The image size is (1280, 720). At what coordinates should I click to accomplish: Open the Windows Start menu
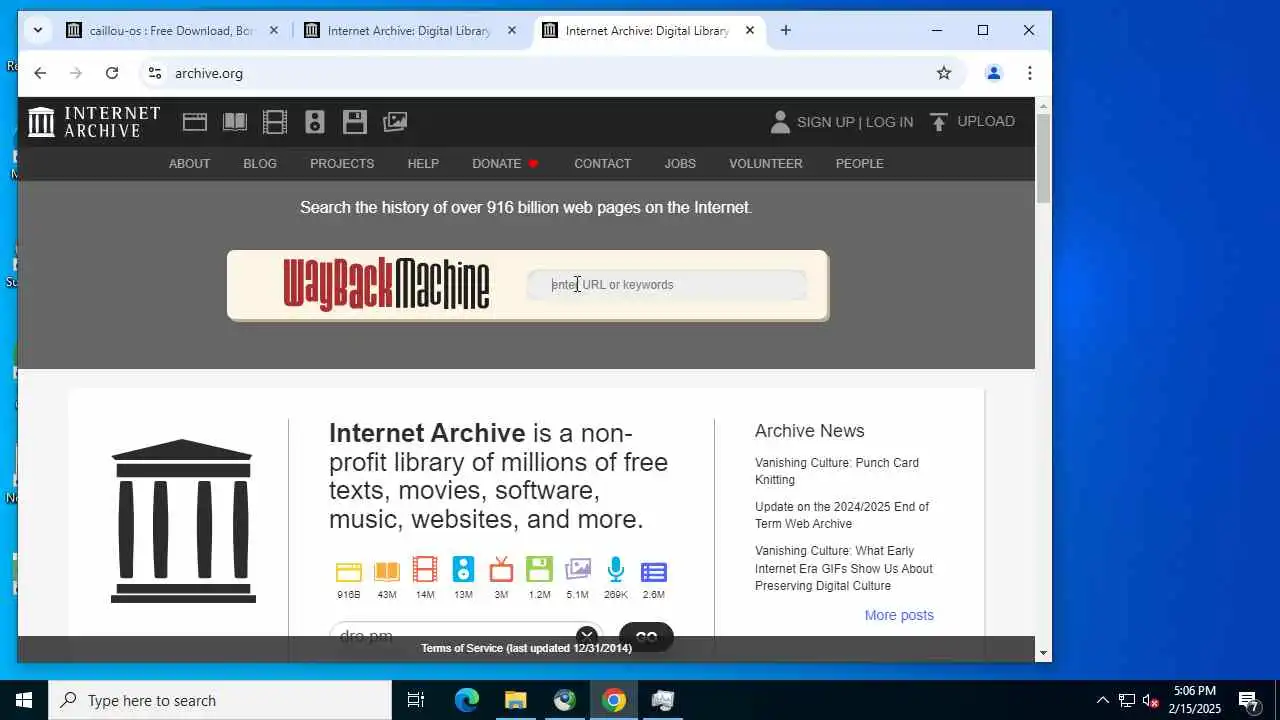click(24, 700)
